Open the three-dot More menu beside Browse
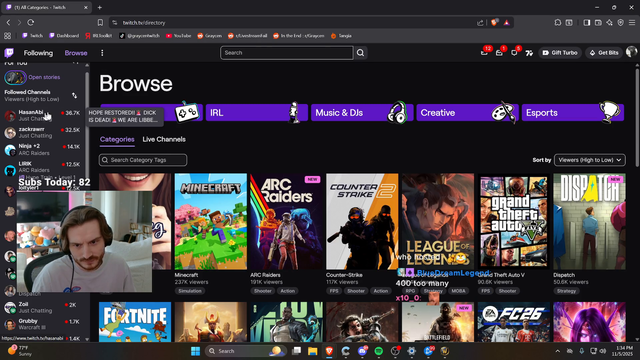This screenshot has height=360, width=640. [x=102, y=53]
